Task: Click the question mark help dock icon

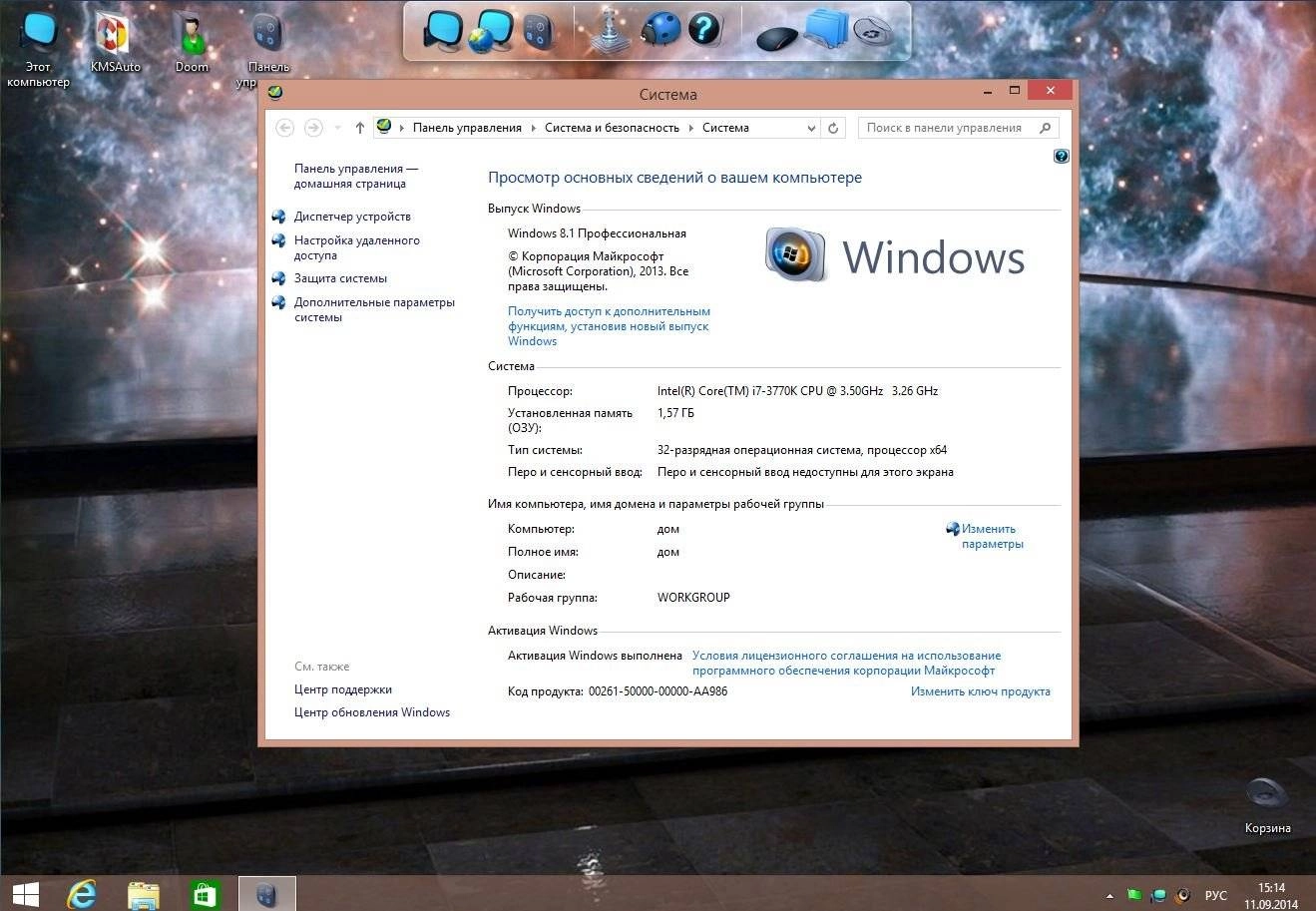Action: 704,29
